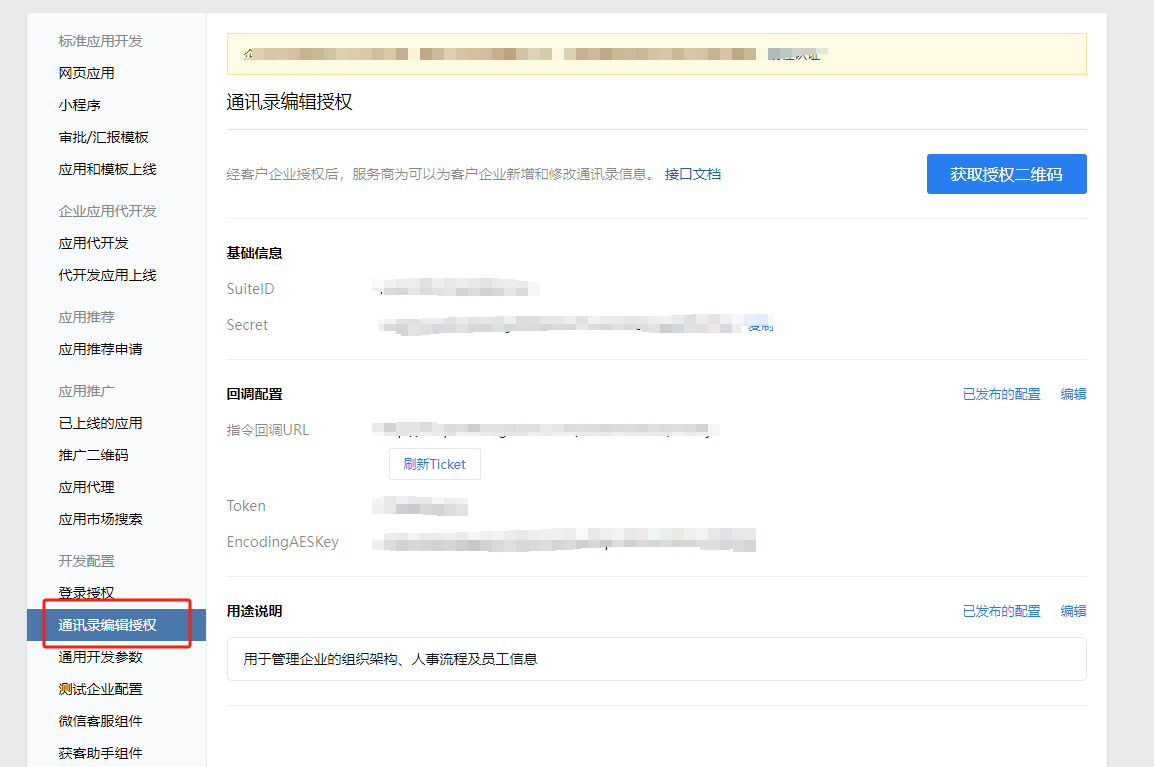Open 通用开发参数 page
This screenshot has width=1154, height=767.
[x=101, y=657]
